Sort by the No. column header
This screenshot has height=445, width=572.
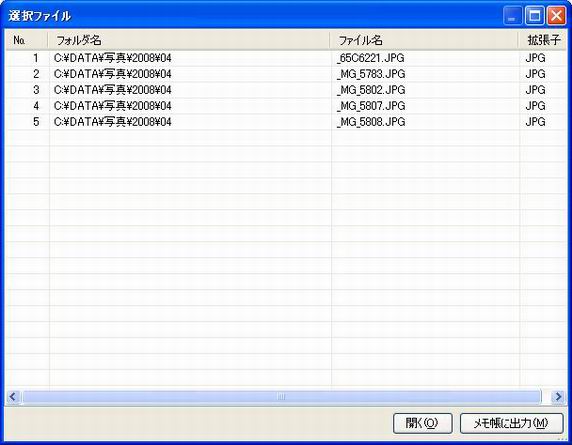[27, 40]
